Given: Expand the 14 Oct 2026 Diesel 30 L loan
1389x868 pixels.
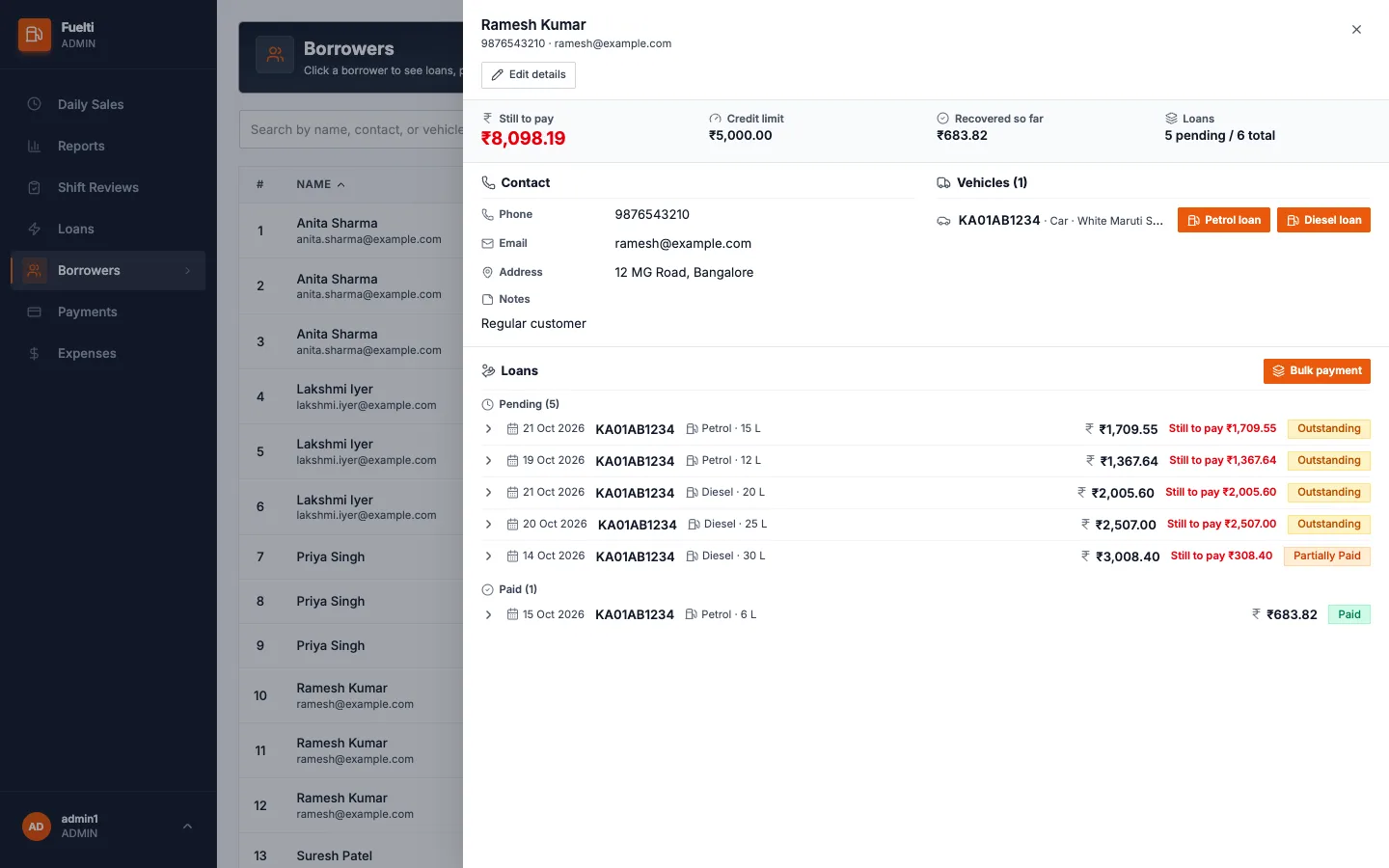Looking at the screenshot, I should coord(488,556).
